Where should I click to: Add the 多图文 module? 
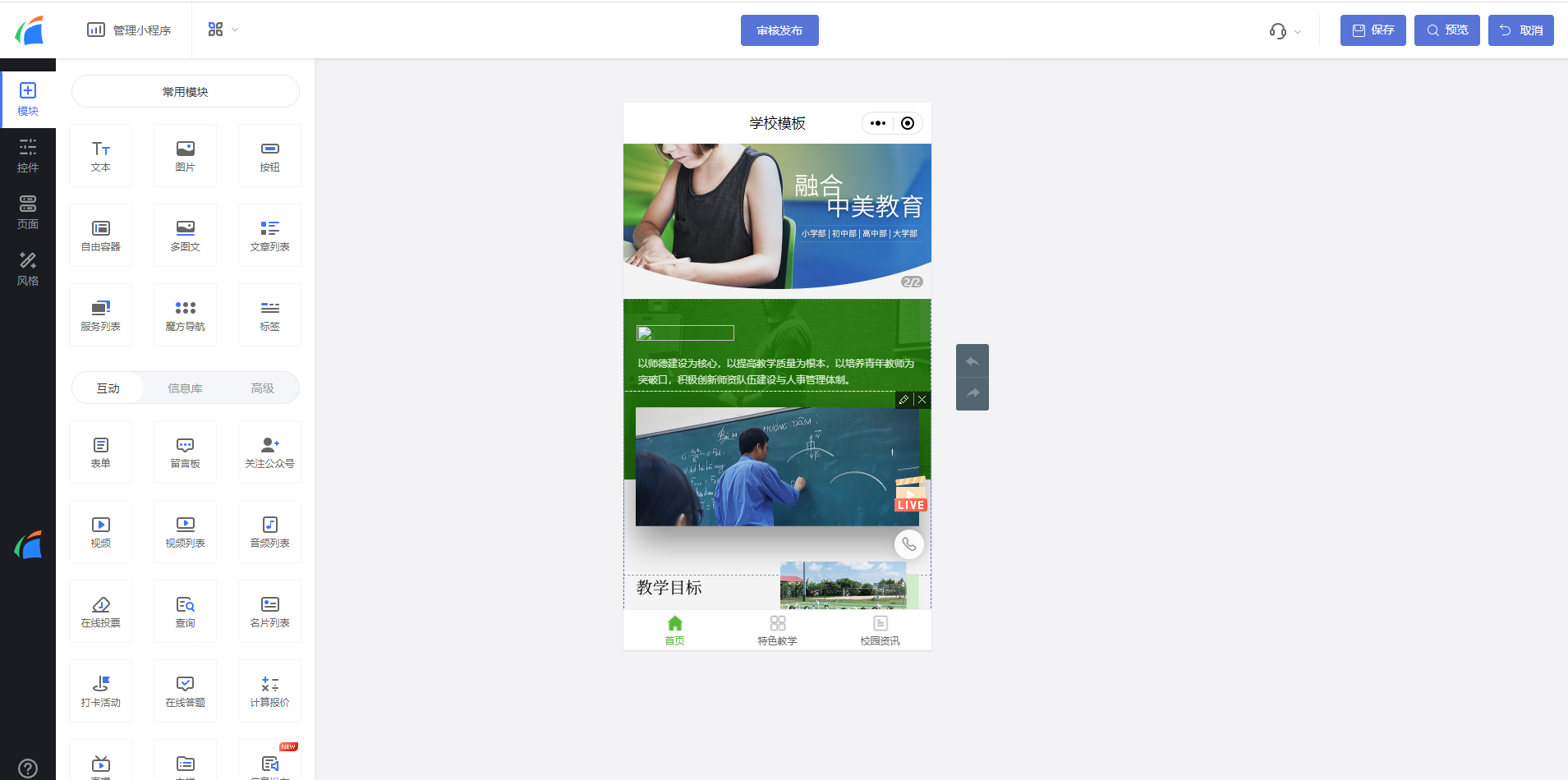tap(186, 236)
